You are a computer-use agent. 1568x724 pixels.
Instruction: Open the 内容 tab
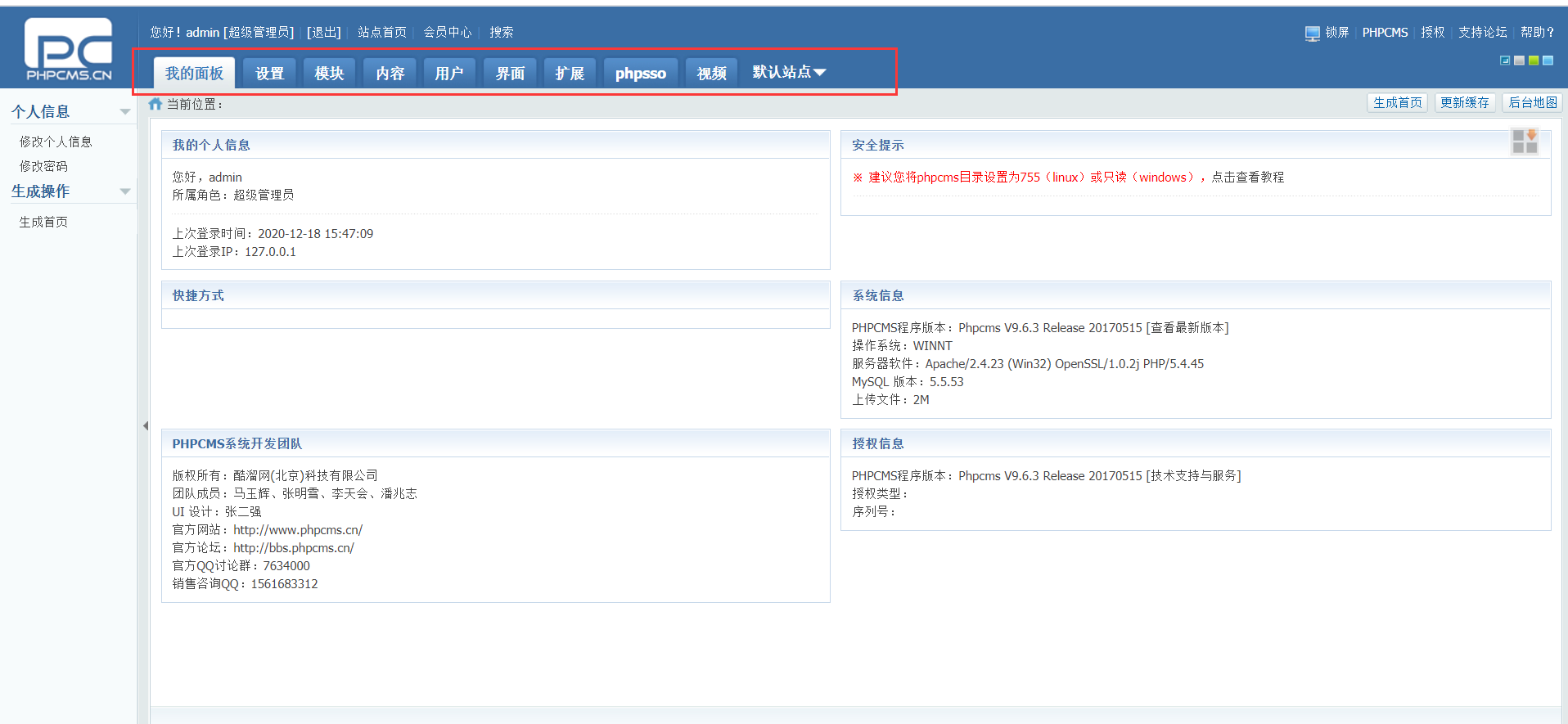(390, 73)
